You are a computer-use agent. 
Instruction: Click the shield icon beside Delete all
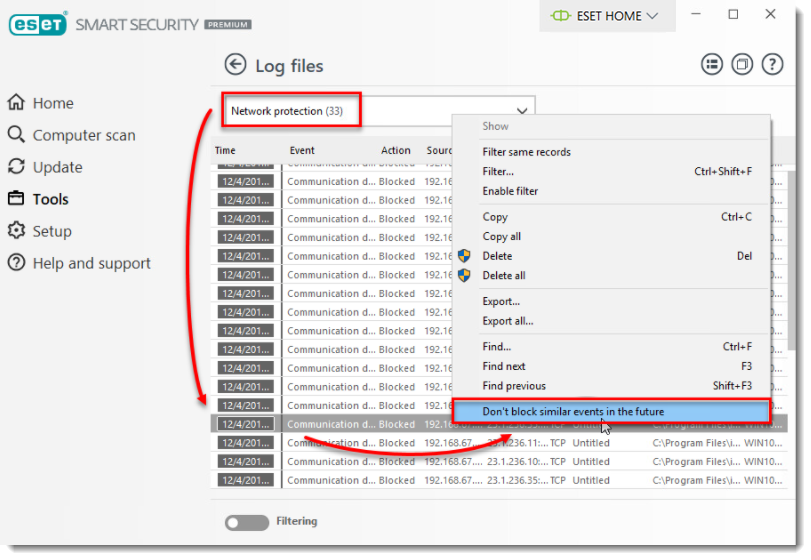(464, 276)
